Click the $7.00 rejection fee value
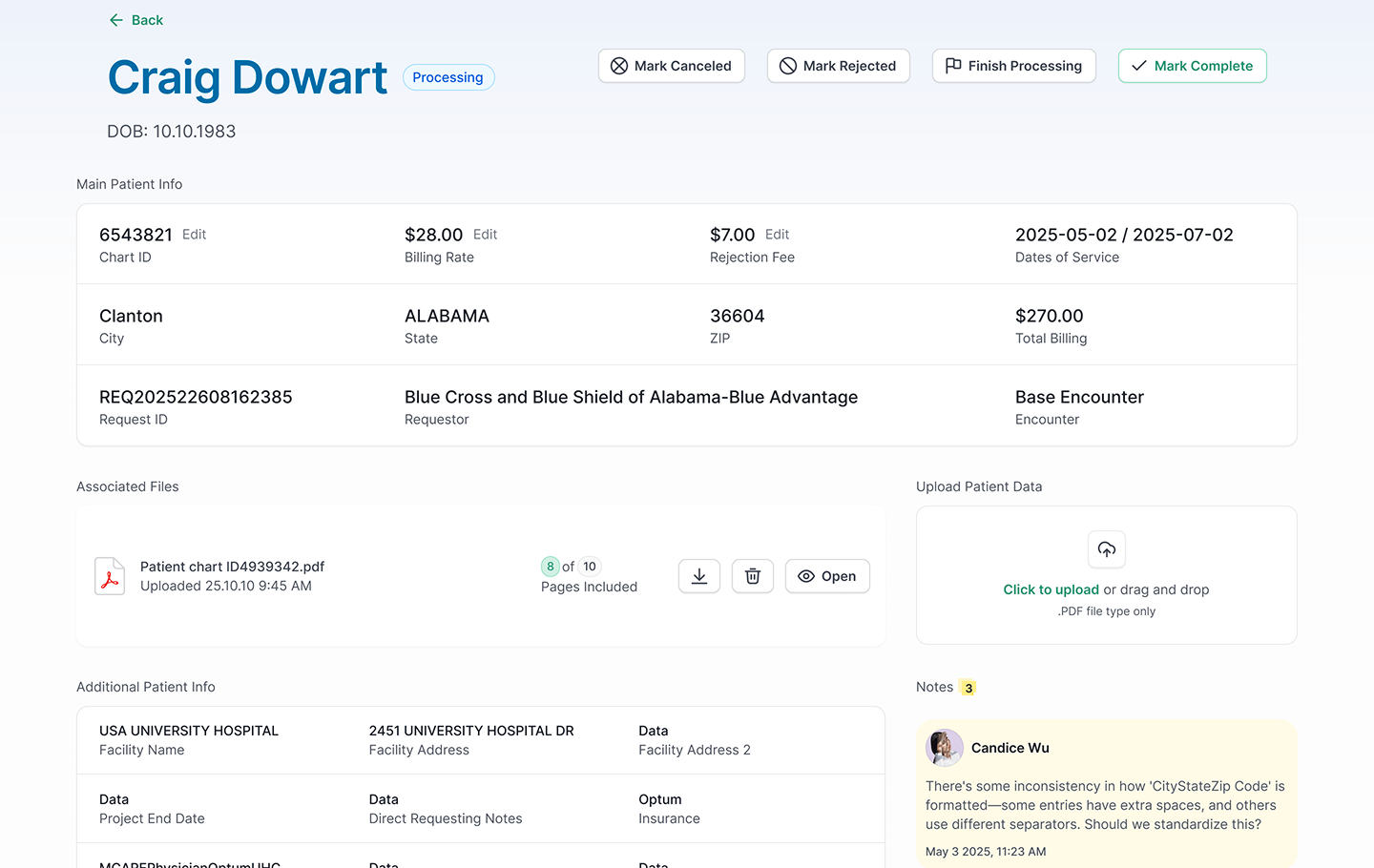 tap(732, 235)
